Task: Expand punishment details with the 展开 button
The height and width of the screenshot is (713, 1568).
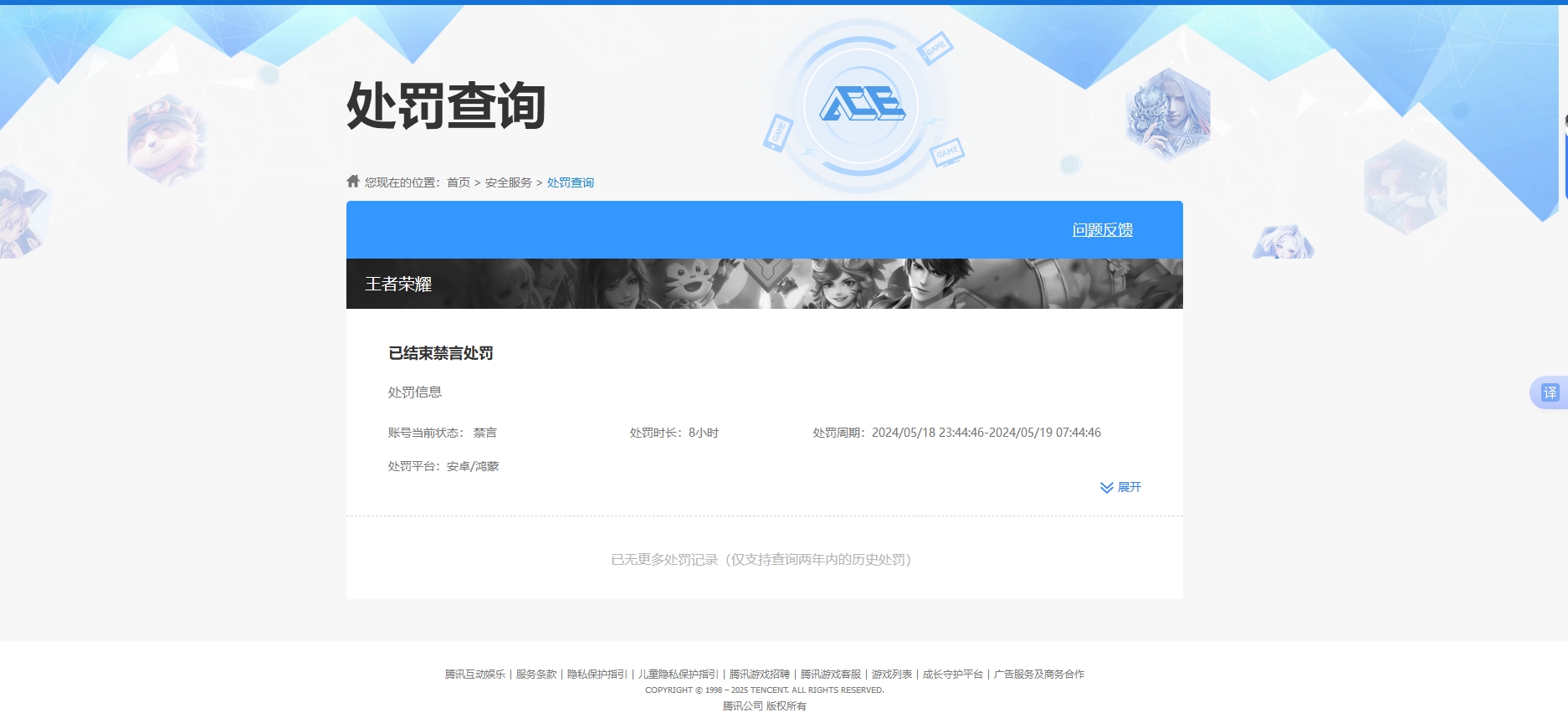Action: pyautogui.click(x=1120, y=487)
